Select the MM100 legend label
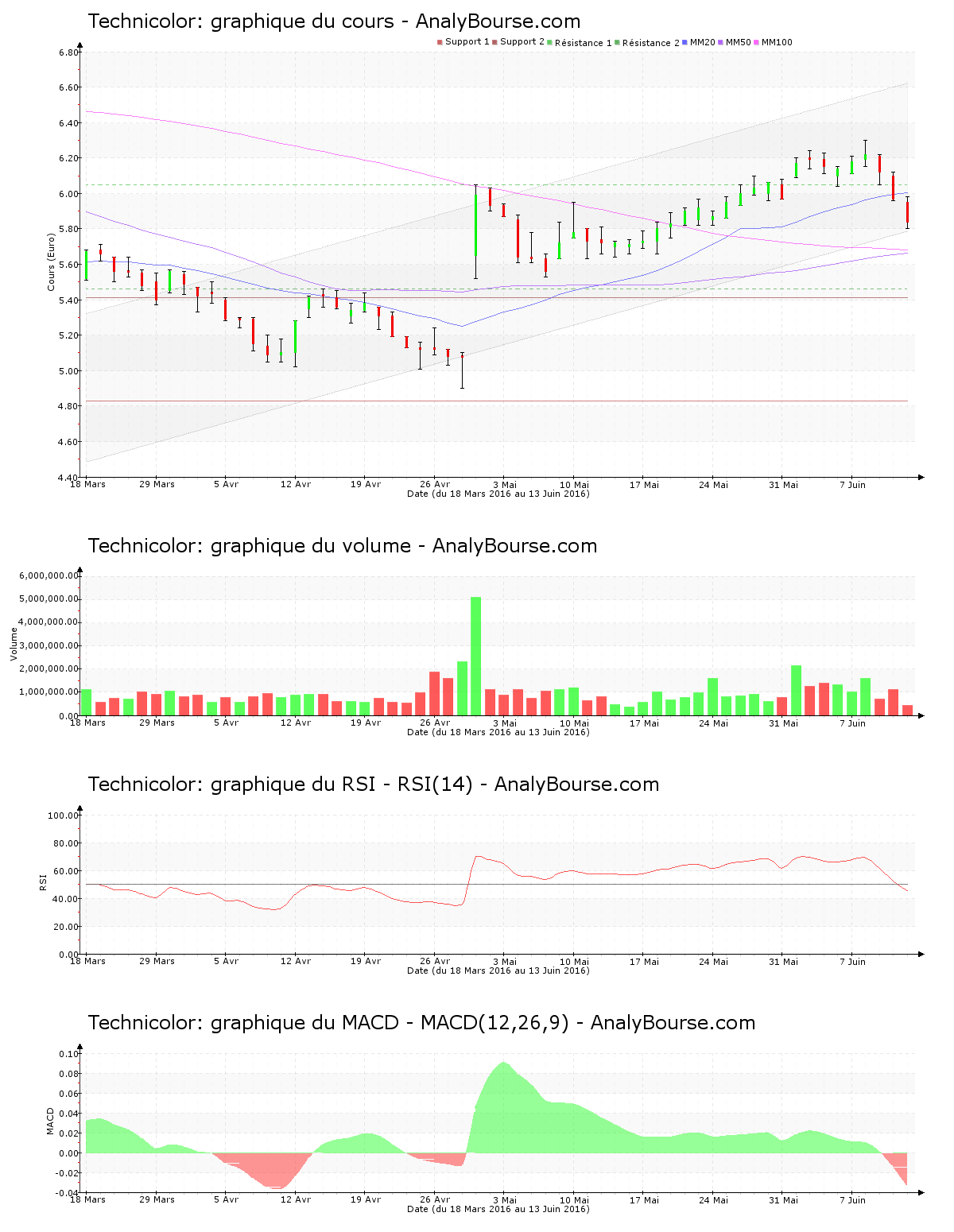Viewport: 954px width, 1232px height. (x=777, y=42)
